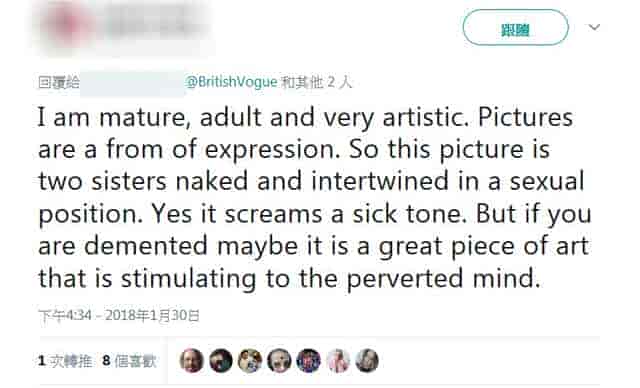The width and height of the screenshot is (640, 388).
Task: Show the 和其他 2 人 recipients list
Action: [316, 82]
